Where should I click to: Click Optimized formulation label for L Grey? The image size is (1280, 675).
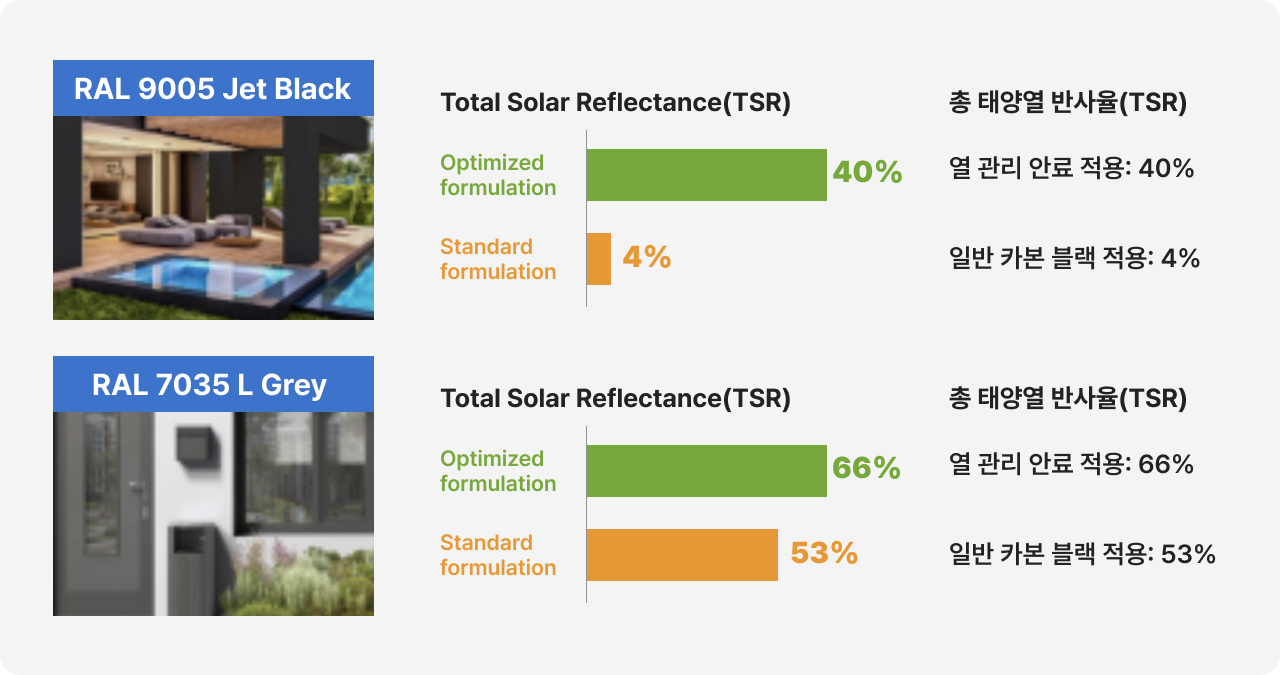point(498,471)
